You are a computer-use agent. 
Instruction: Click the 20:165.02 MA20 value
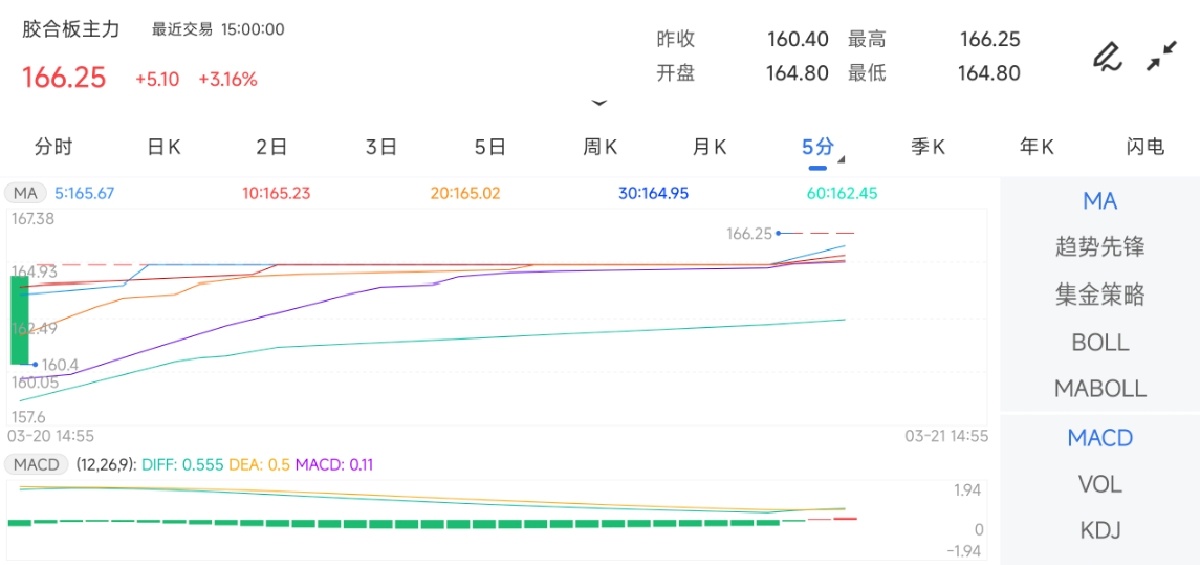(465, 193)
